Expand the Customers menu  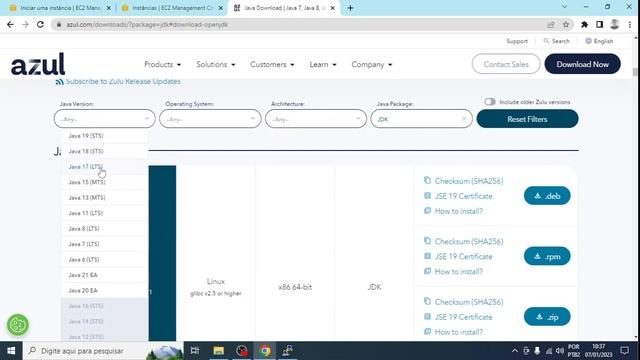pos(272,64)
